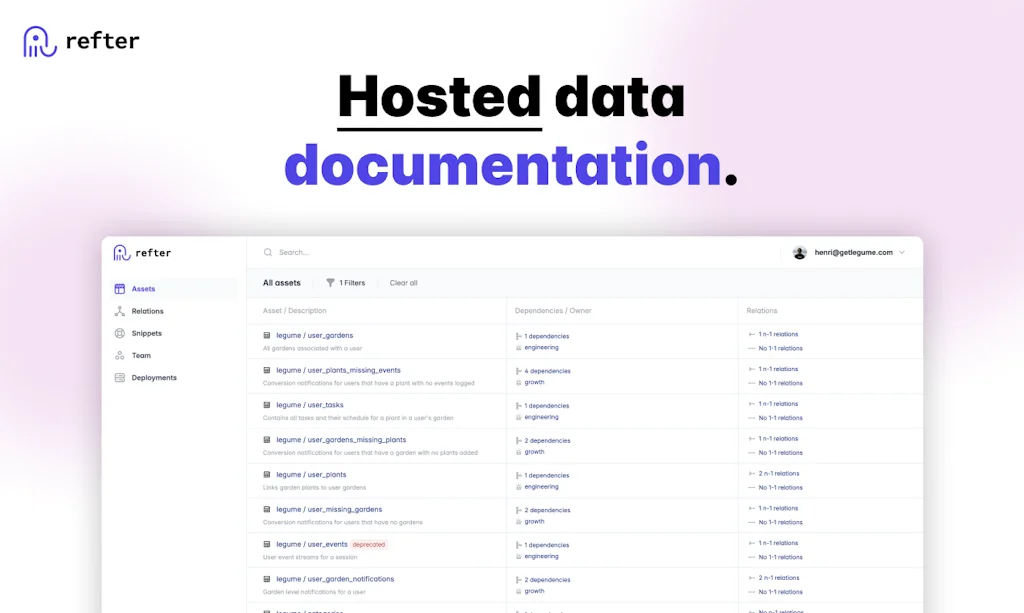Click the Assets sidebar icon
Image resolution: width=1024 pixels, height=613 pixels.
[120, 289]
